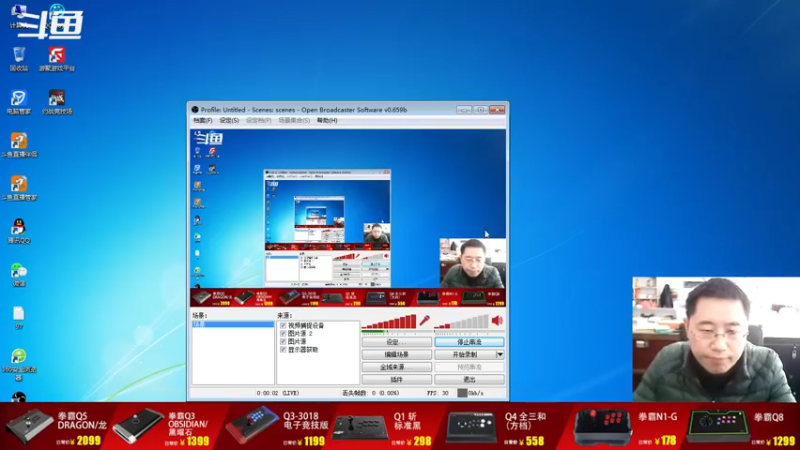Click the 丢失帧数 dropped frames status
Image resolution: width=800 pixels, height=450 pixels.
(370, 393)
